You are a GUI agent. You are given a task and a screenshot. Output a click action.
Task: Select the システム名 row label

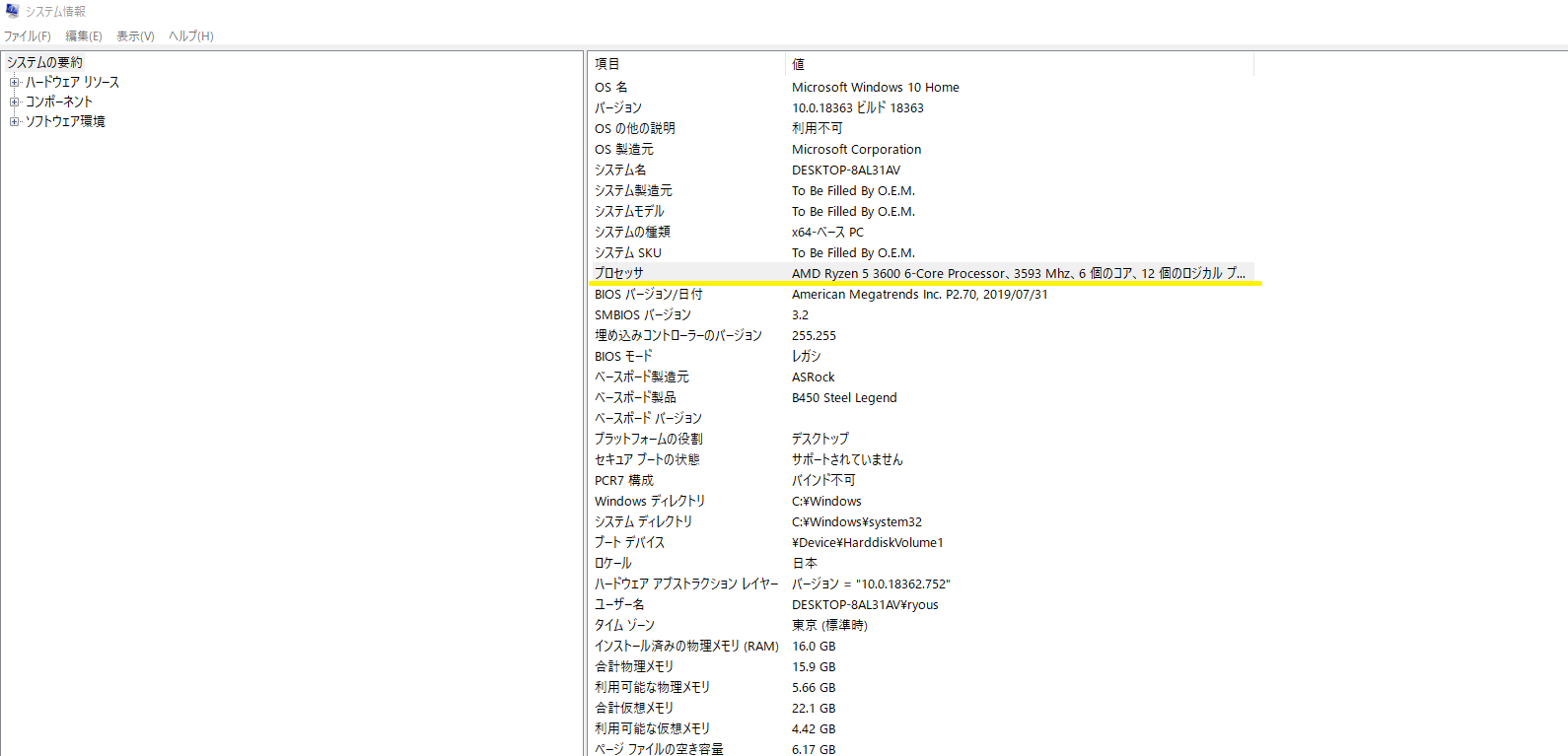click(620, 170)
